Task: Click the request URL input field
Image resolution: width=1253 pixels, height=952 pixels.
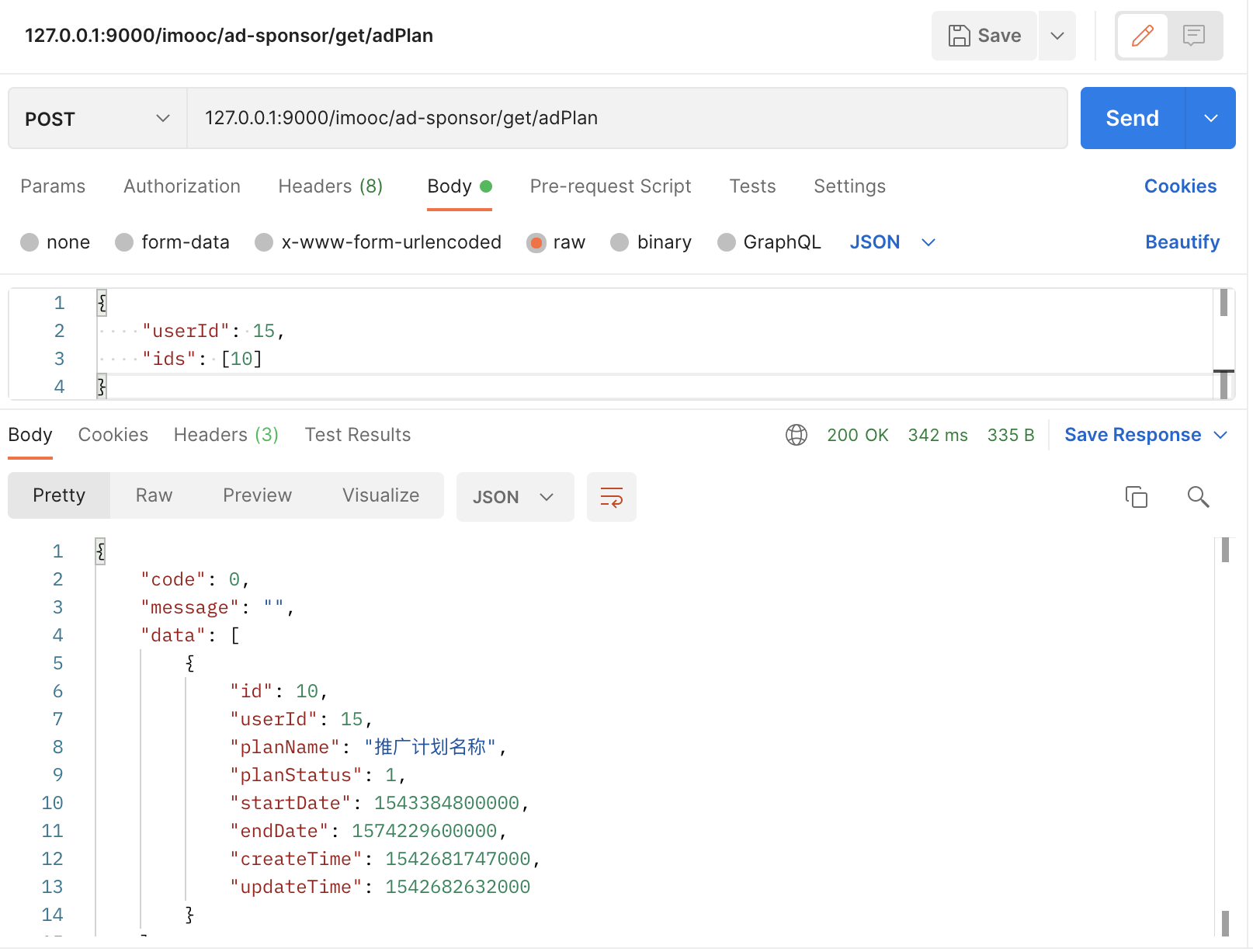Action: [627, 118]
